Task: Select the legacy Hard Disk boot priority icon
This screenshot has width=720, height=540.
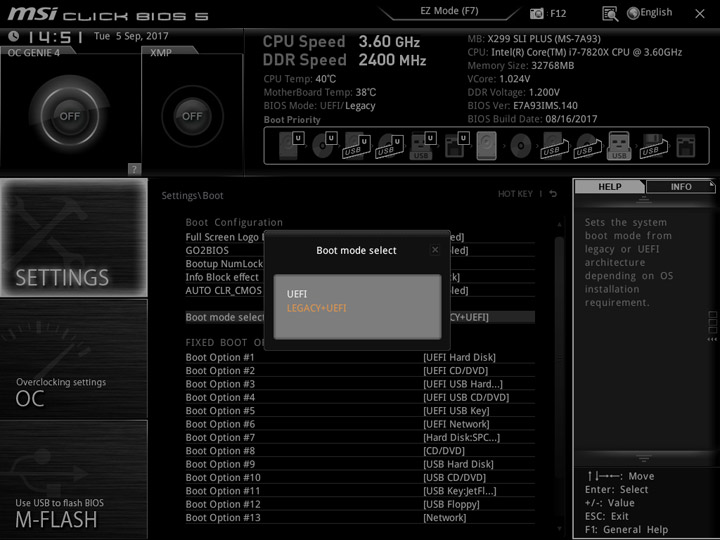Action: tap(487, 146)
